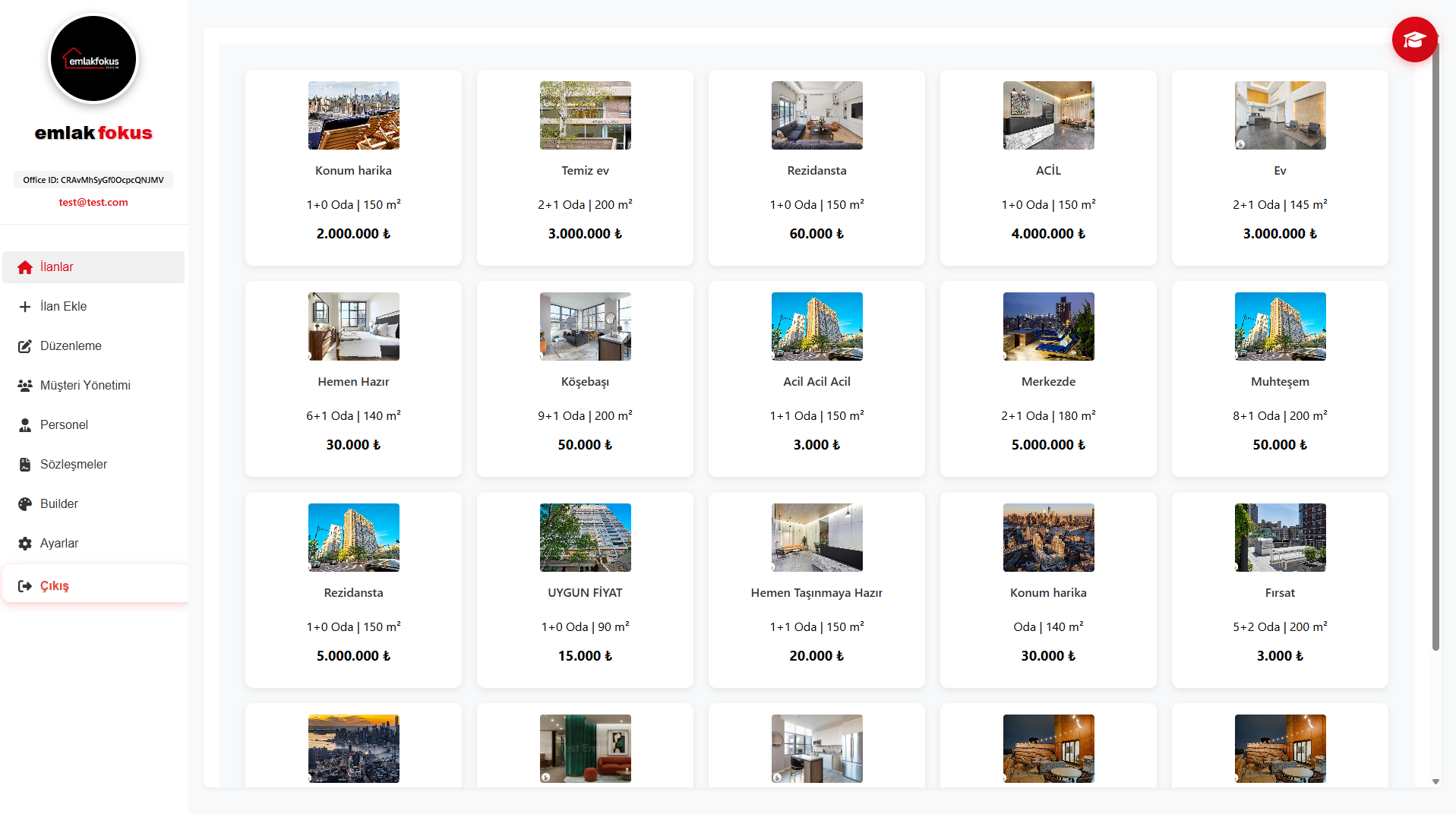Open the İlanlar menu item
1456x814 pixels.
point(57,267)
